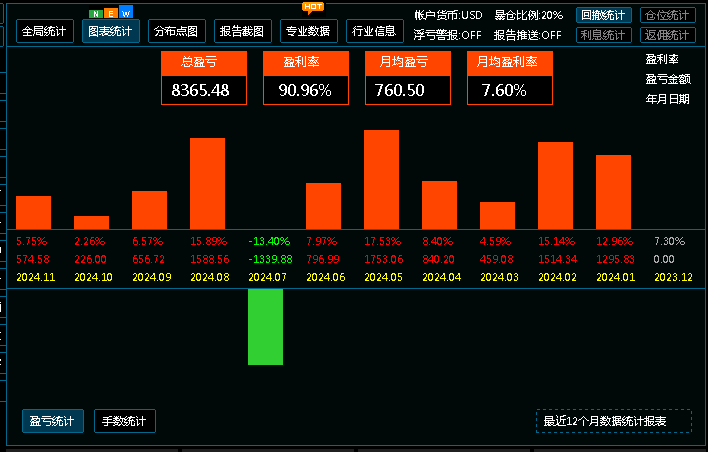The width and height of the screenshot is (708, 452).
Task: Select the 利息统计 option
Action: tap(604, 35)
